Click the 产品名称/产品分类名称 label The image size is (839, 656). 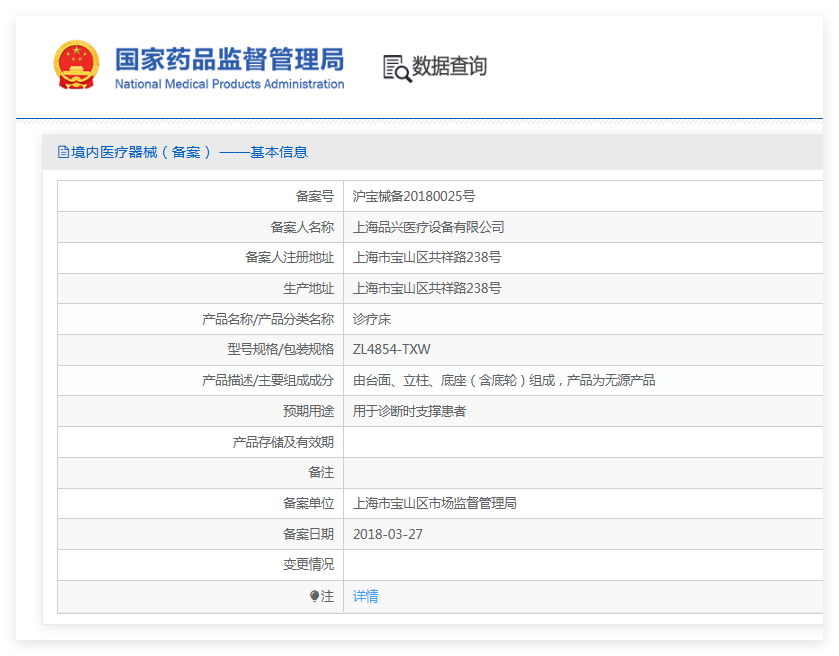(x=268, y=319)
